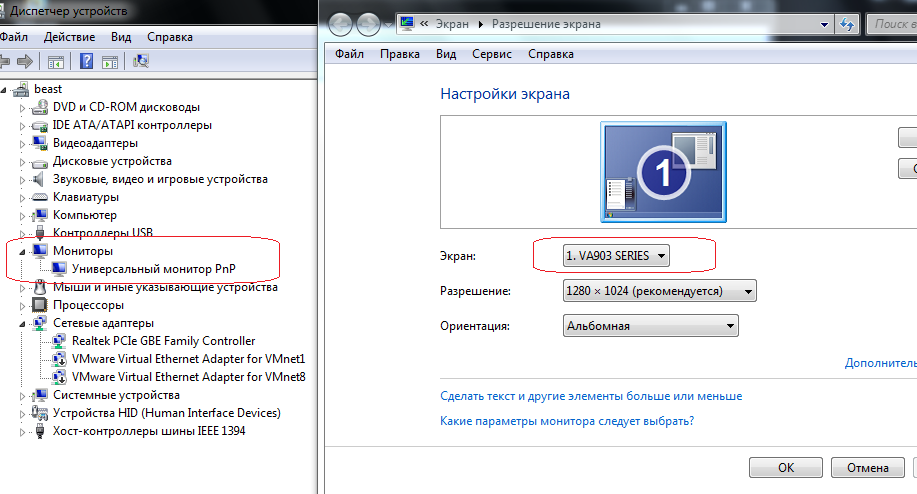Click the IDE ATA/ATAPI контроллеры icon
The height and width of the screenshot is (494, 917).
pyautogui.click(x=40, y=125)
